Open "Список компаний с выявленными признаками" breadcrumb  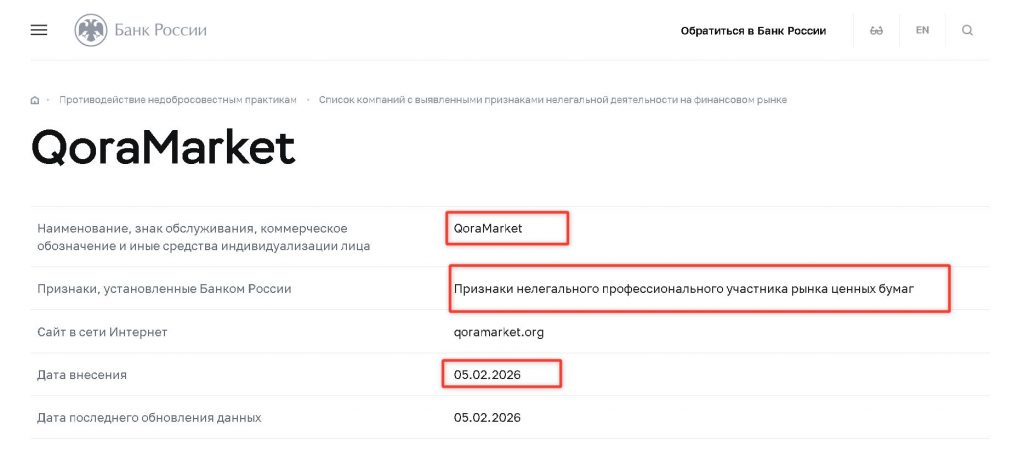coord(553,100)
